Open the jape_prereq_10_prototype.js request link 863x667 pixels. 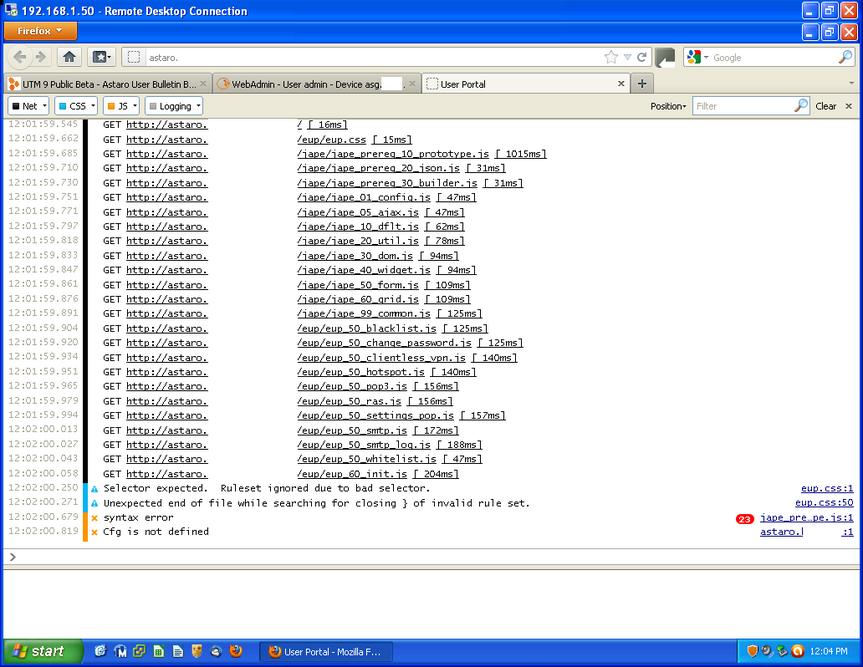click(393, 154)
